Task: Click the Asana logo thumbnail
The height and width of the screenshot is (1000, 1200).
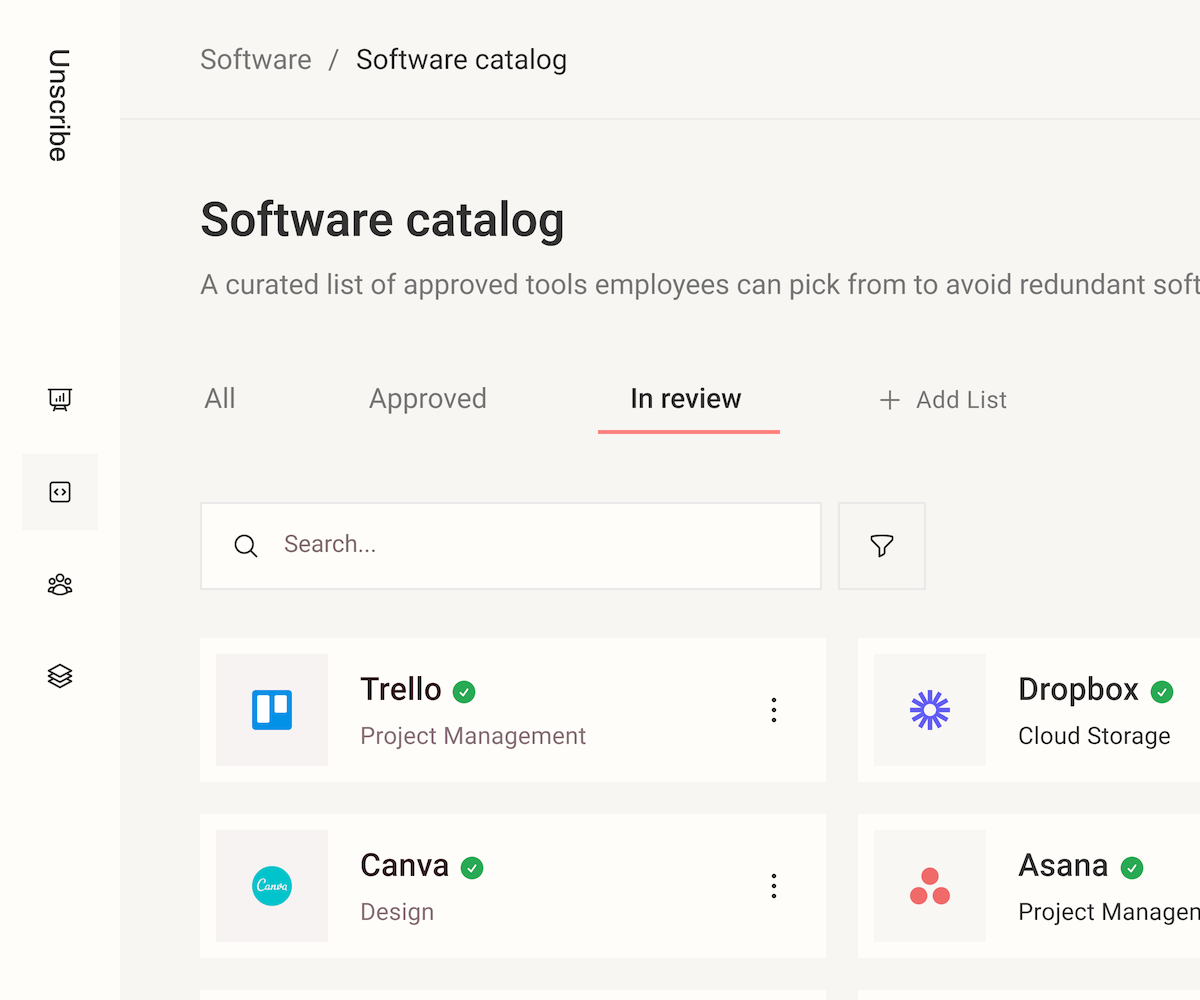Action: [930, 886]
